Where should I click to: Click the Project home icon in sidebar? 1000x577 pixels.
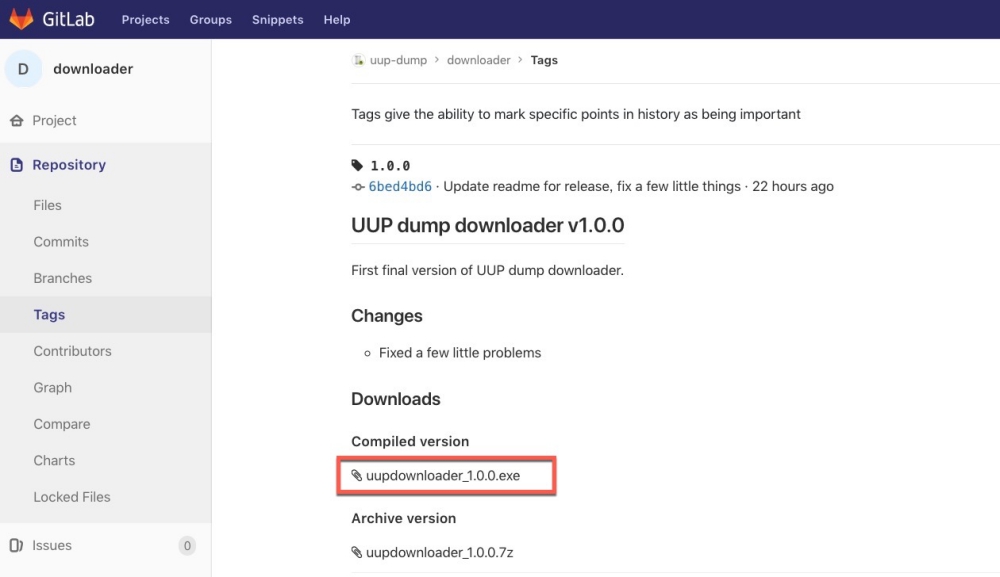tap(16, 121)
